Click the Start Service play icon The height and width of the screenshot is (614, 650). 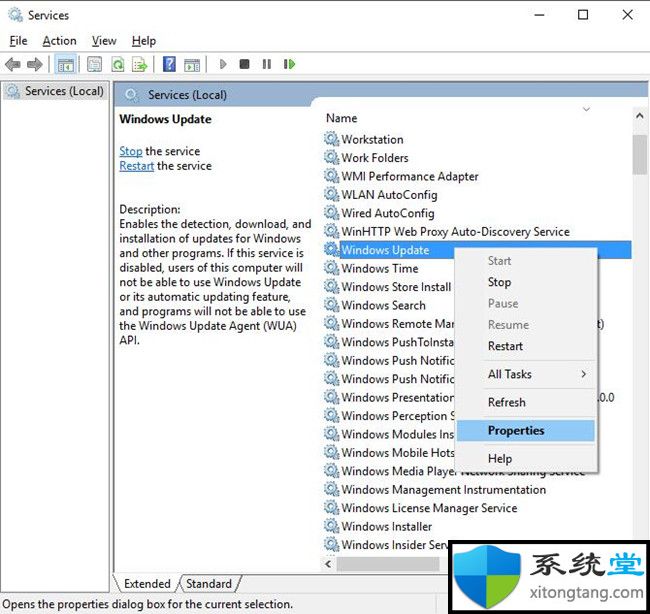223,64
